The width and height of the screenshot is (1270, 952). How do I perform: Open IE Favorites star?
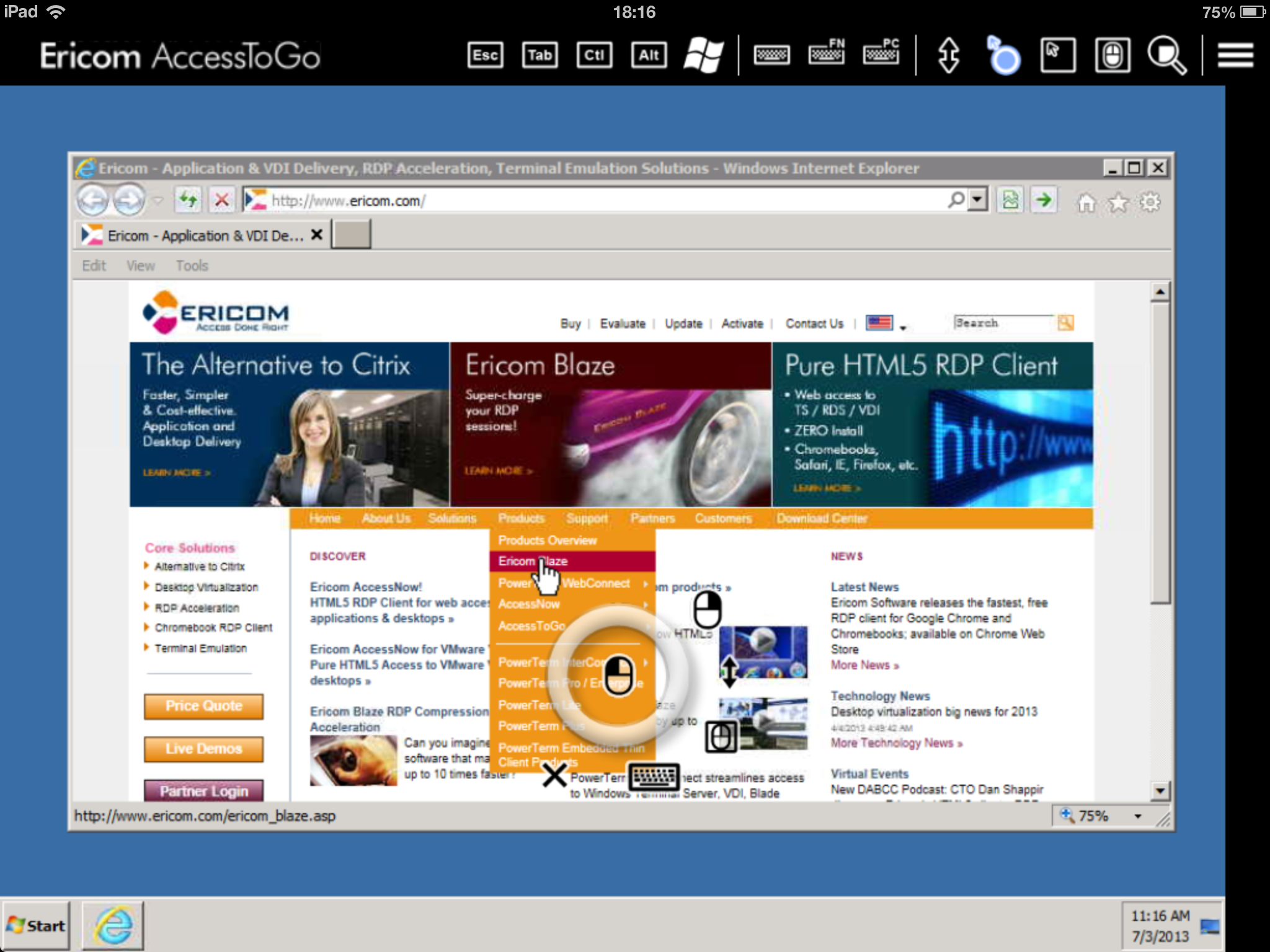pyautogui.click(x=1118, y=202)
